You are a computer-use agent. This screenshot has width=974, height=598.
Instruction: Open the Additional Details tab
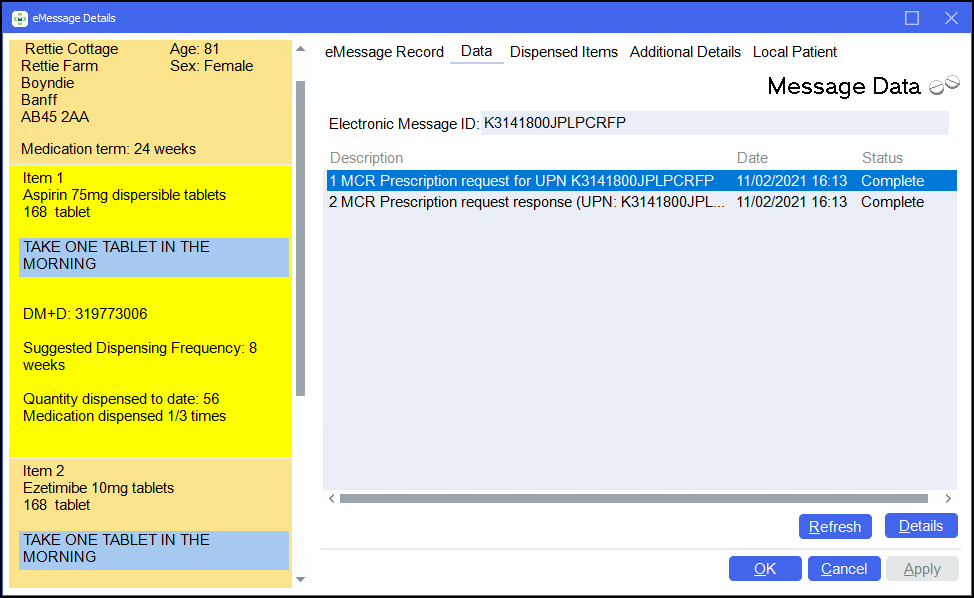tap(685, 52)
